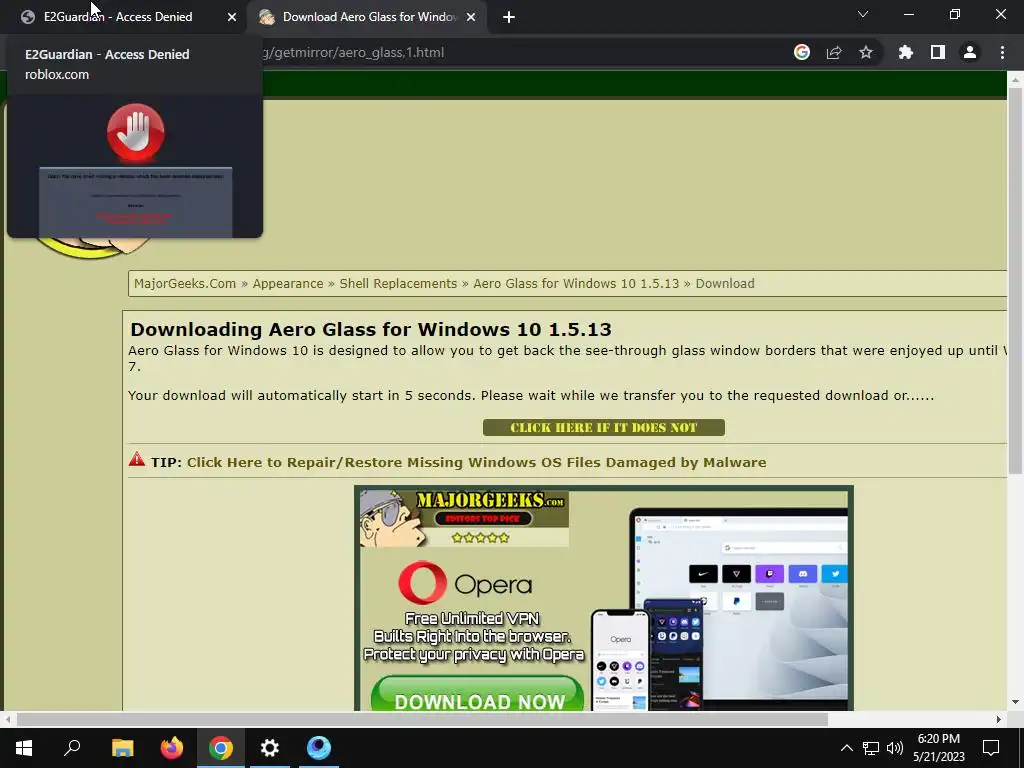Click the MajorGeeks Editors Top Pick badge
Screen dimensions: 1024x768
464,519
